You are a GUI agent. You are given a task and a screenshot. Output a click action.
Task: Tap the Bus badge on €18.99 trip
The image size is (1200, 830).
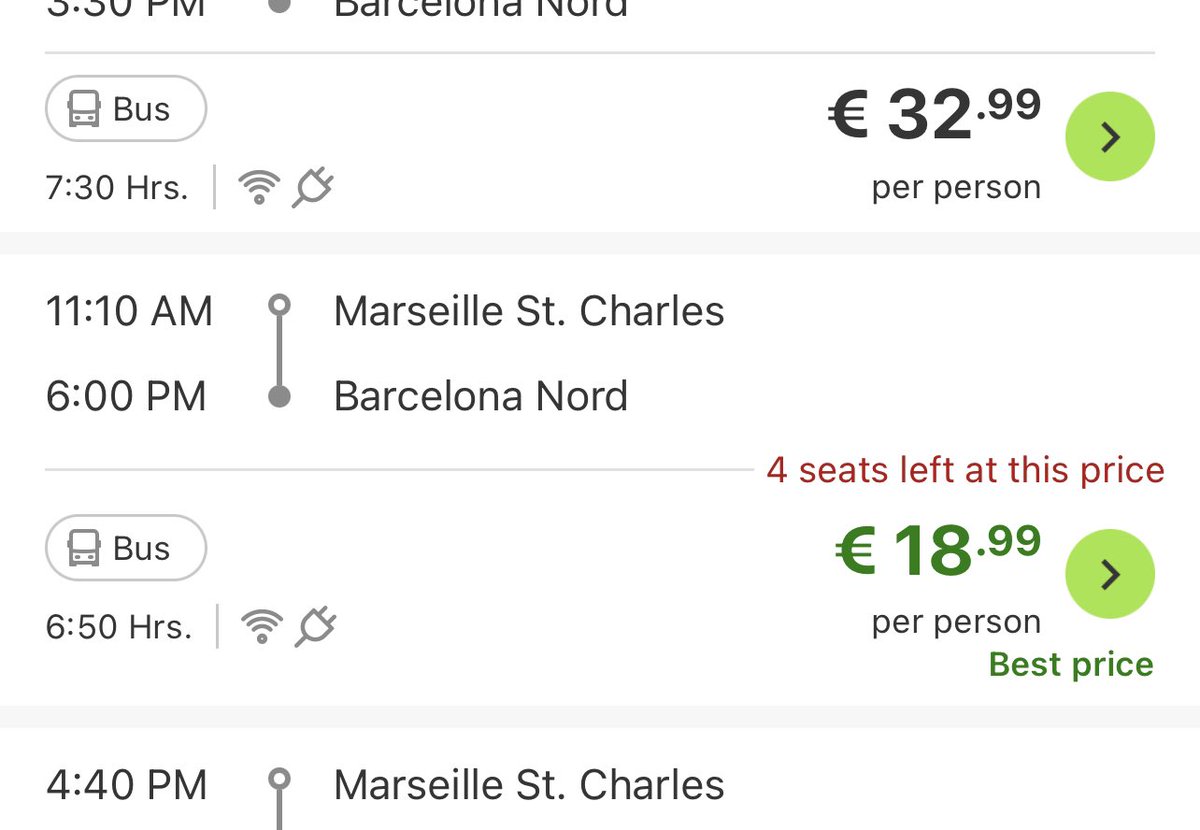point(126,548)
